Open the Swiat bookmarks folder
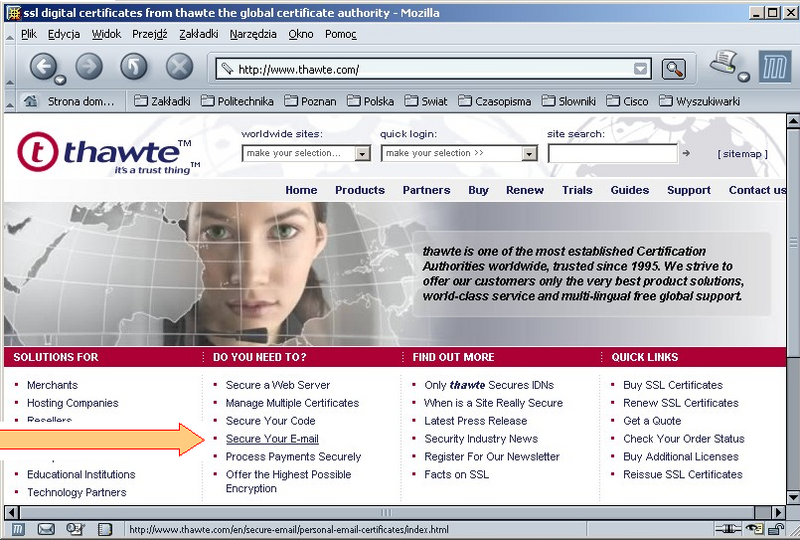800x540 pixels. [x=426, y=101]
